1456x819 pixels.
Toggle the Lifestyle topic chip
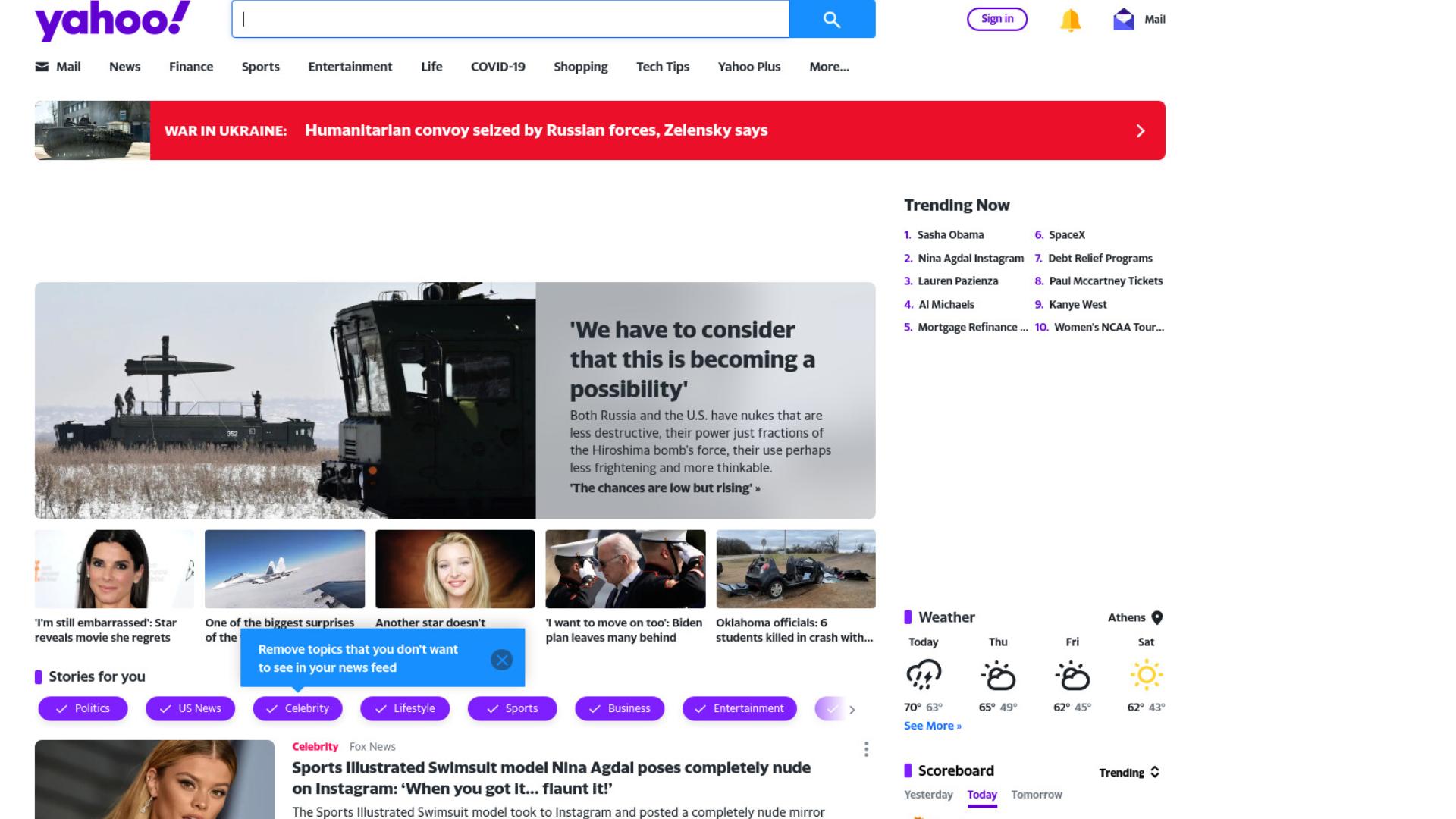[x=405, y=708]
